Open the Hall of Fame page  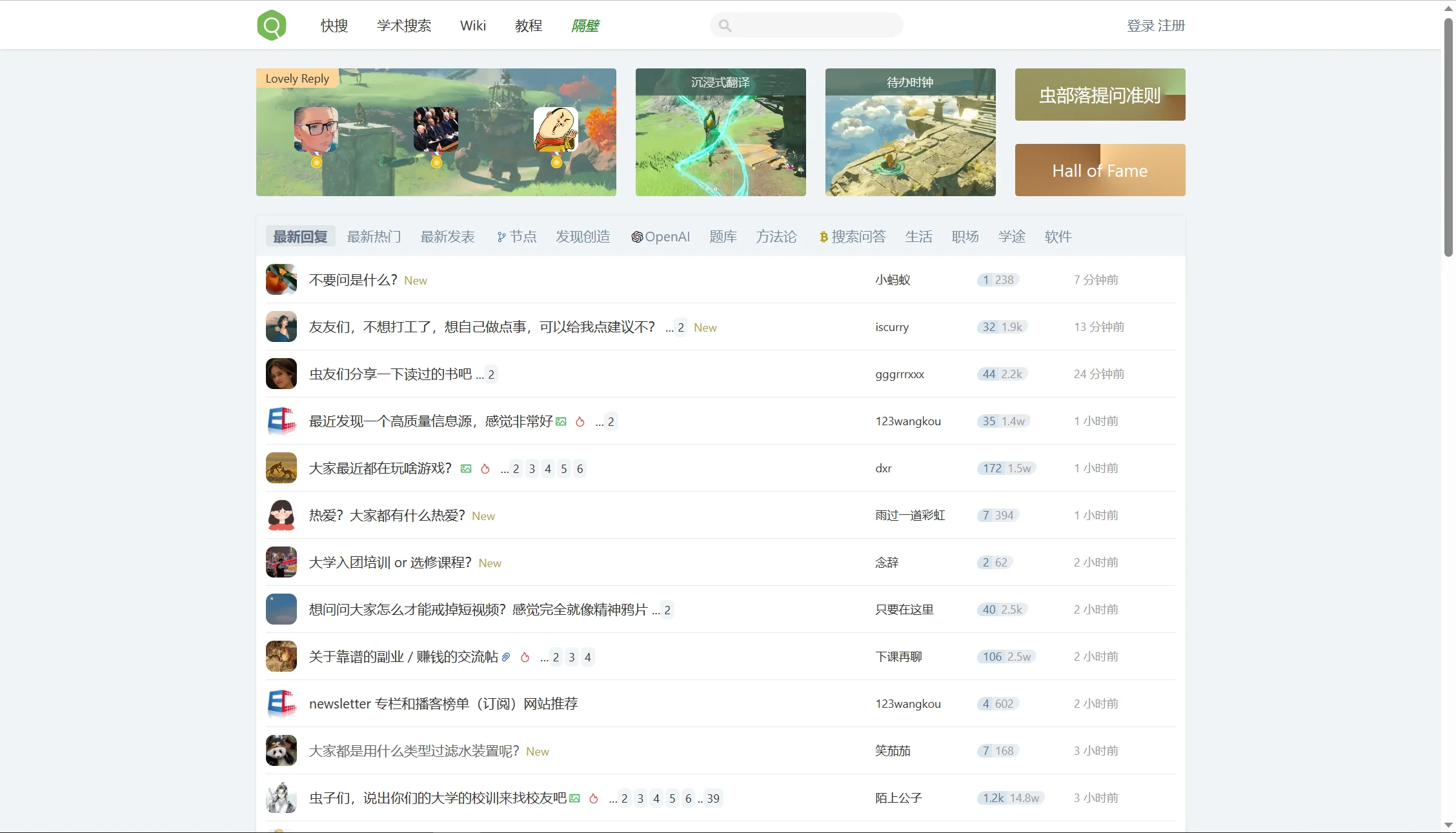[1099, 170]
